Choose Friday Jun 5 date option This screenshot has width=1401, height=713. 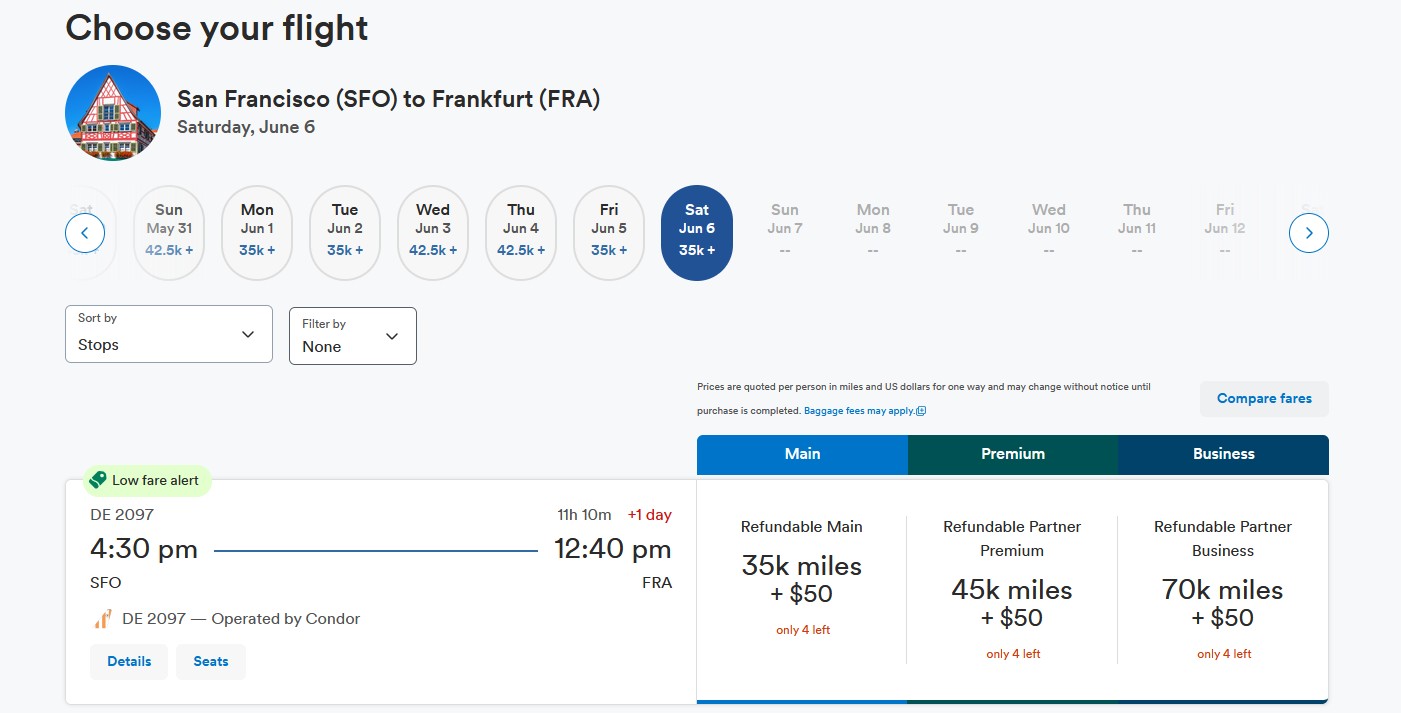(x=609, y=233)
